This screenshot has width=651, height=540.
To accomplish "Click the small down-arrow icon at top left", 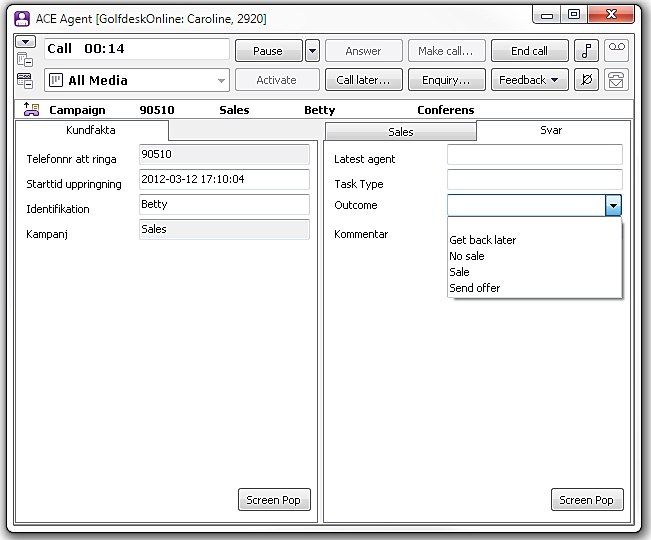I will click(x=26, y=42).
